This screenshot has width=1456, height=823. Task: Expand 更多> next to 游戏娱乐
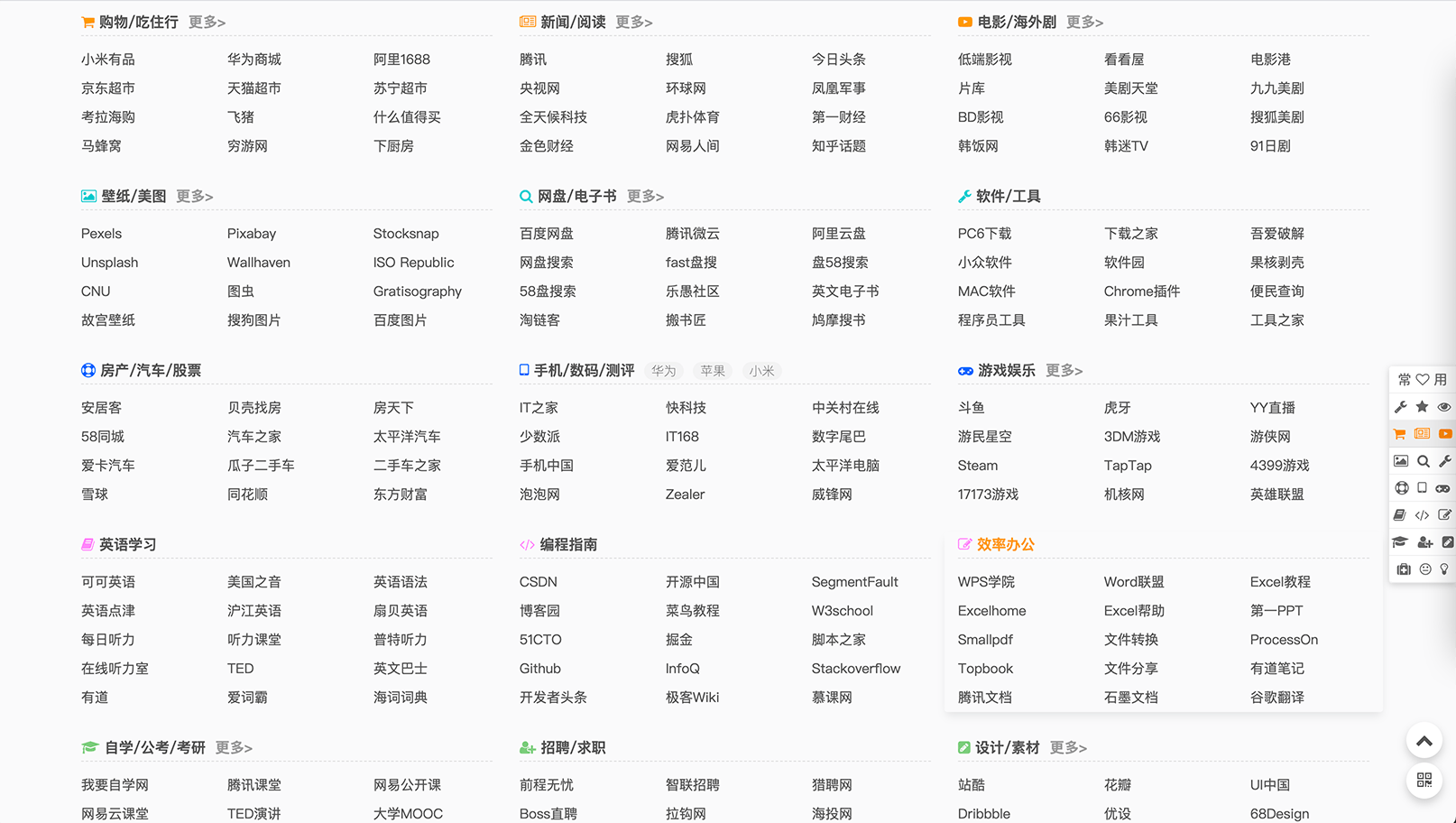coord(1064,370)
